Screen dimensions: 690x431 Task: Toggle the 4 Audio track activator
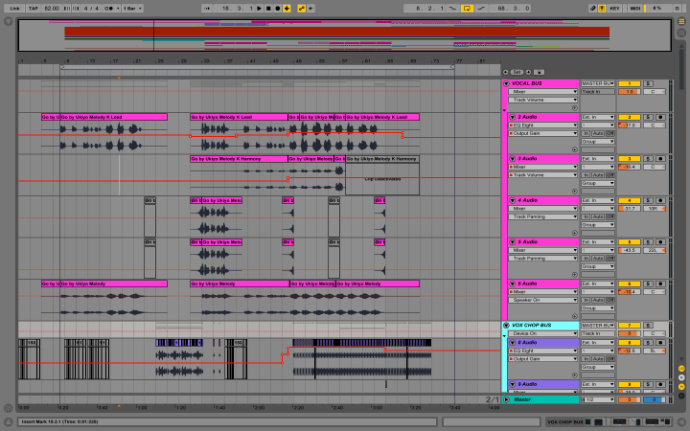click(628, 200)
